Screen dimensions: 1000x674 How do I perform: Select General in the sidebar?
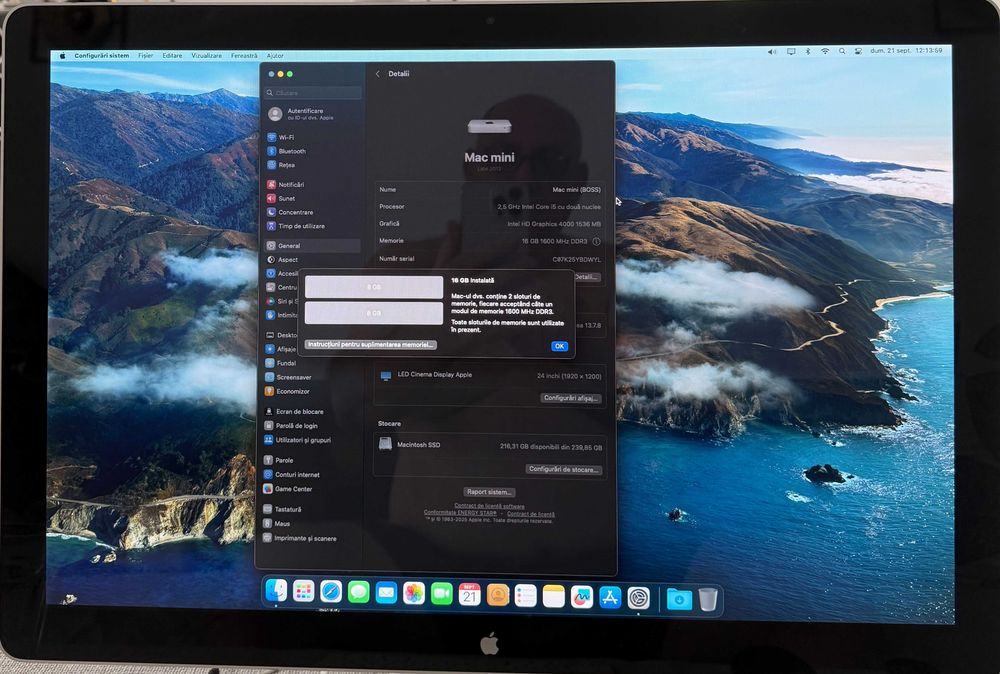click(313, 245)
